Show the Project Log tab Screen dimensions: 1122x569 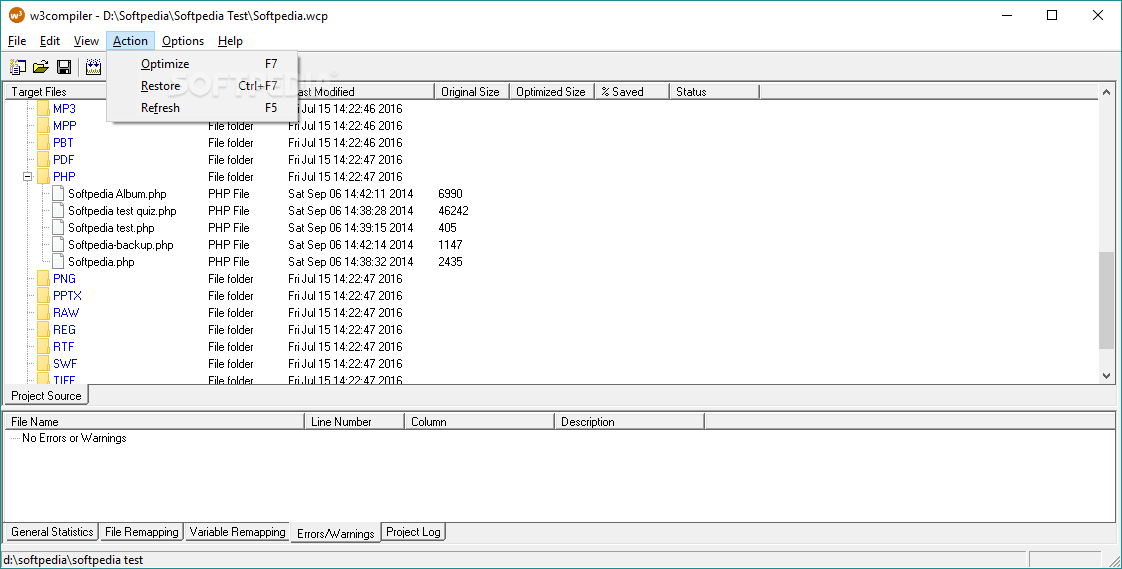click(414, 532)
